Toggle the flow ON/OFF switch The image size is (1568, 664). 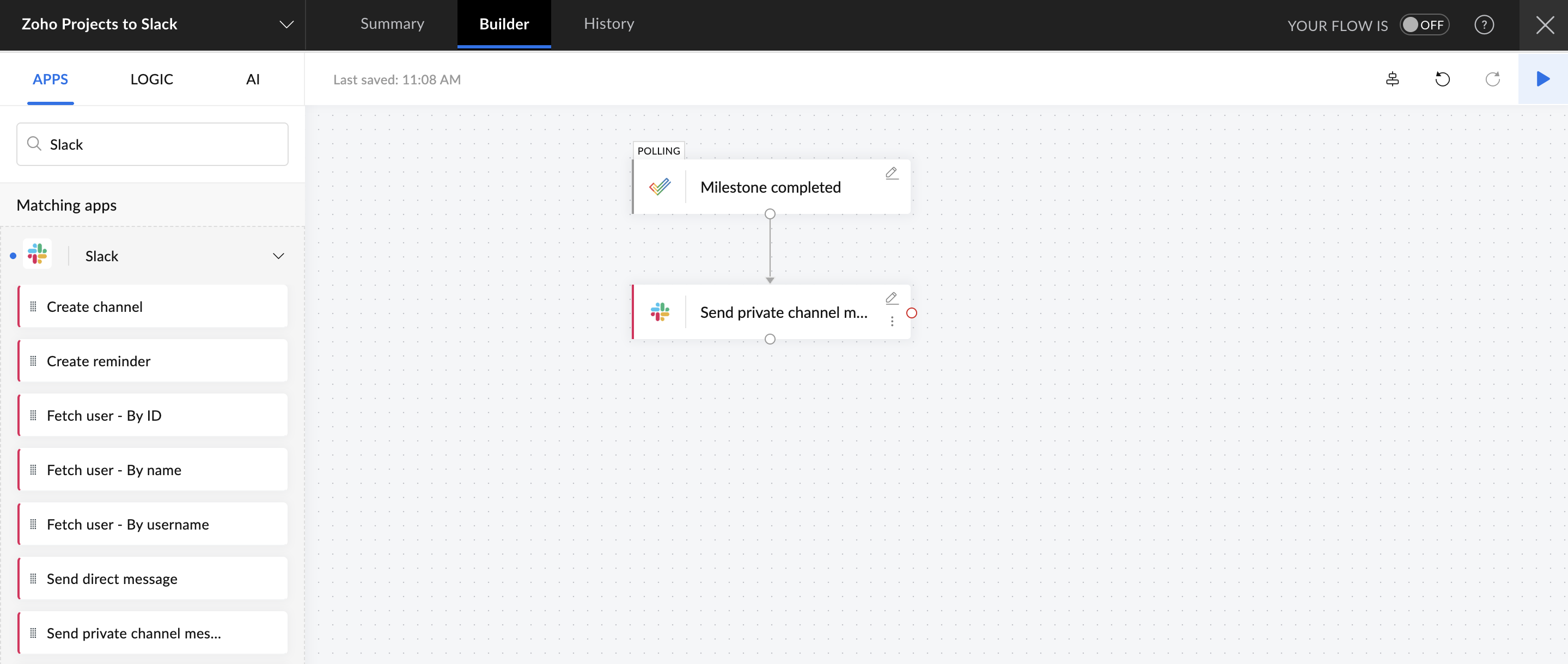point(1423,25)
